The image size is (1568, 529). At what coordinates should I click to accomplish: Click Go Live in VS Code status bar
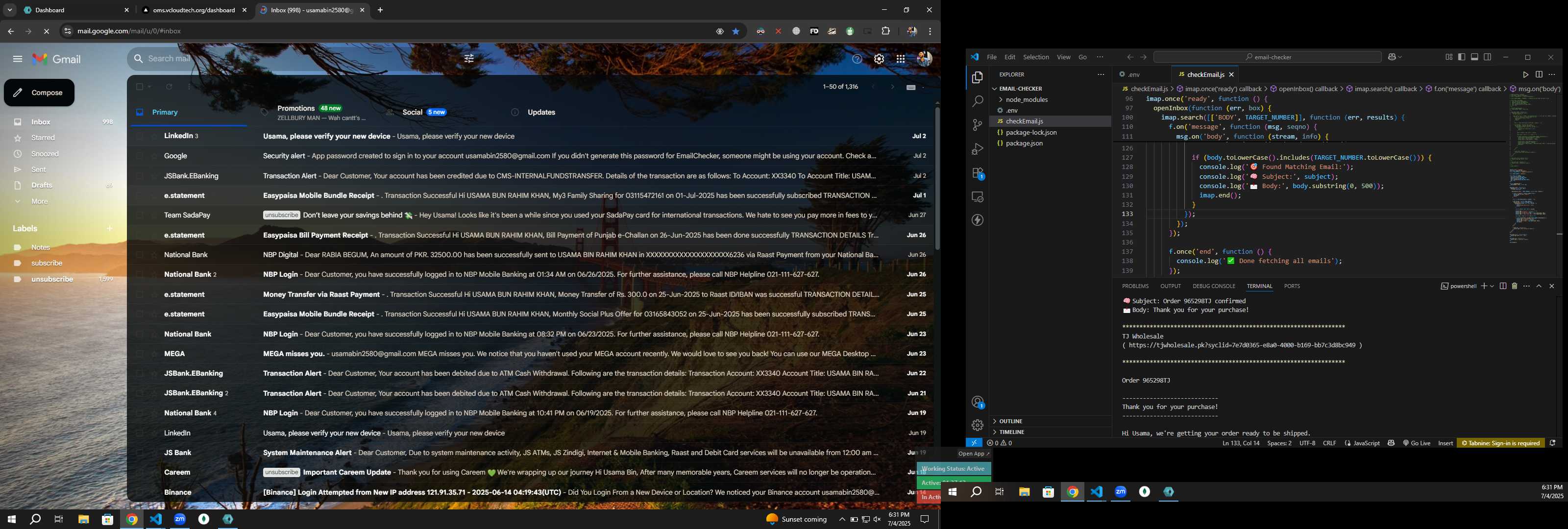(1417, 443)
